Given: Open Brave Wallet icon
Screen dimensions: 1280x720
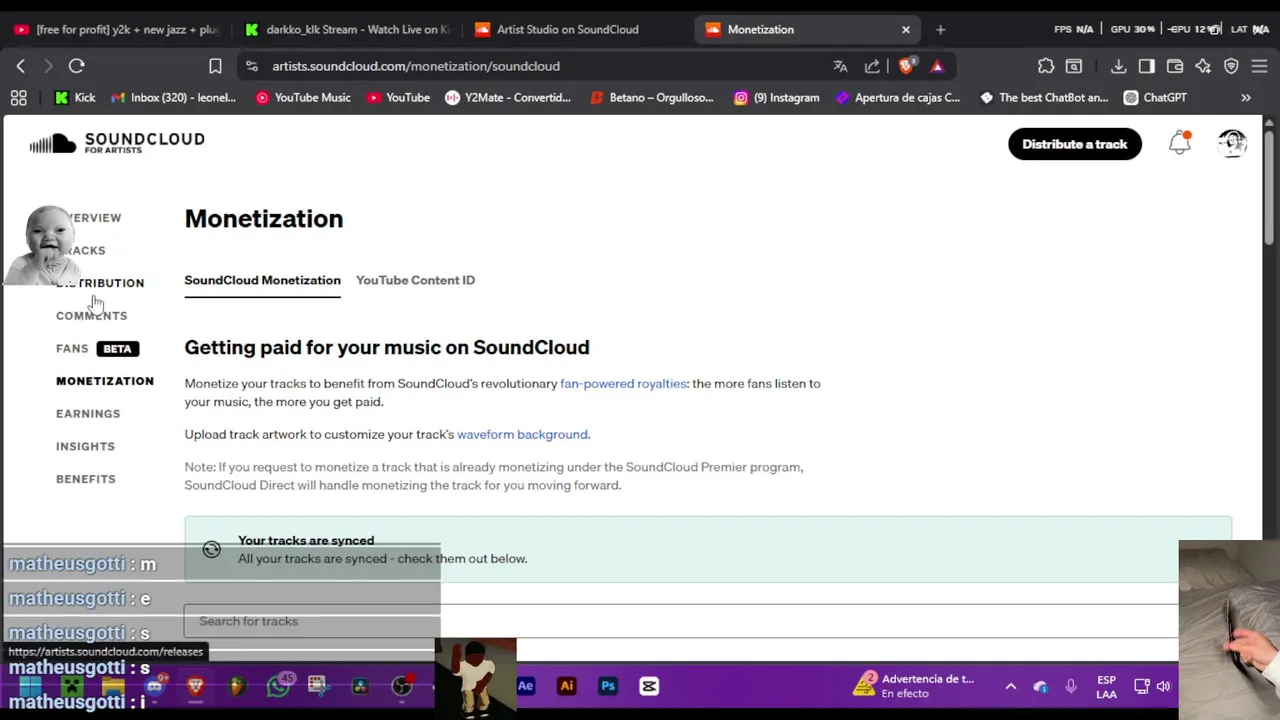Looking at the screenshot, I should pyautogui.click(x=1175, y=66).
